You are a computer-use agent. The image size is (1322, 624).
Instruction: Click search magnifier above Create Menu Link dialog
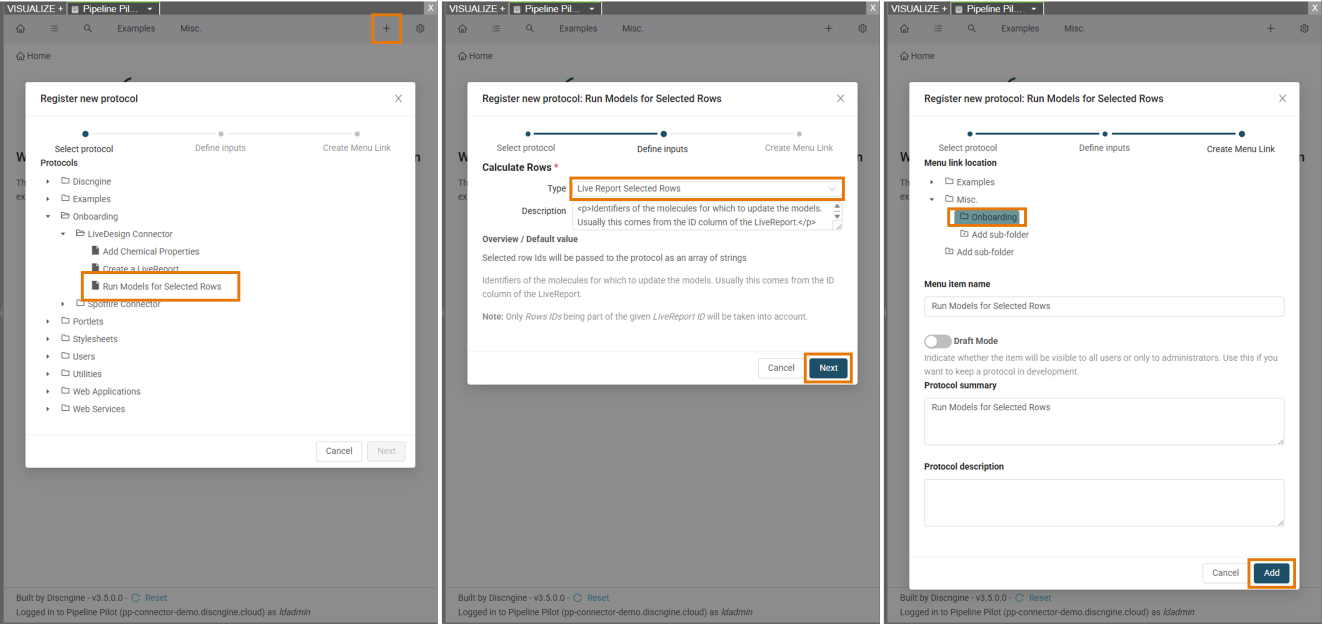972,28
